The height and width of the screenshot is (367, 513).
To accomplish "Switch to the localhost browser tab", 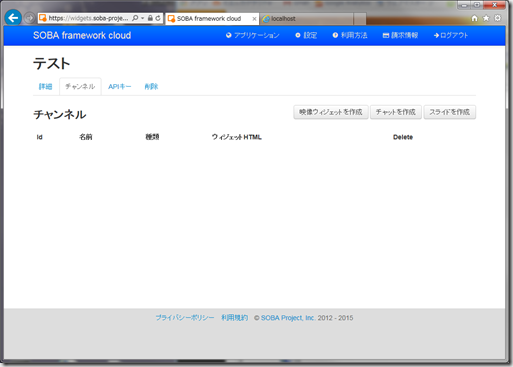I will coord(307,19).
